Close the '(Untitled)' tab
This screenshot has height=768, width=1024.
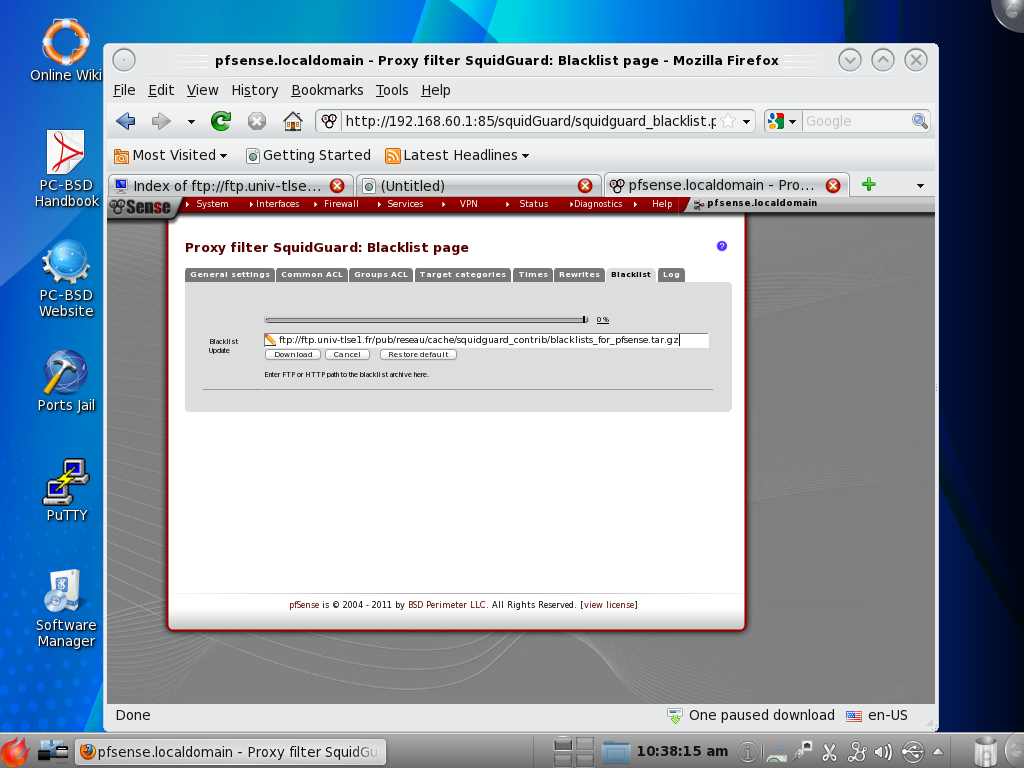pos(585,185)
